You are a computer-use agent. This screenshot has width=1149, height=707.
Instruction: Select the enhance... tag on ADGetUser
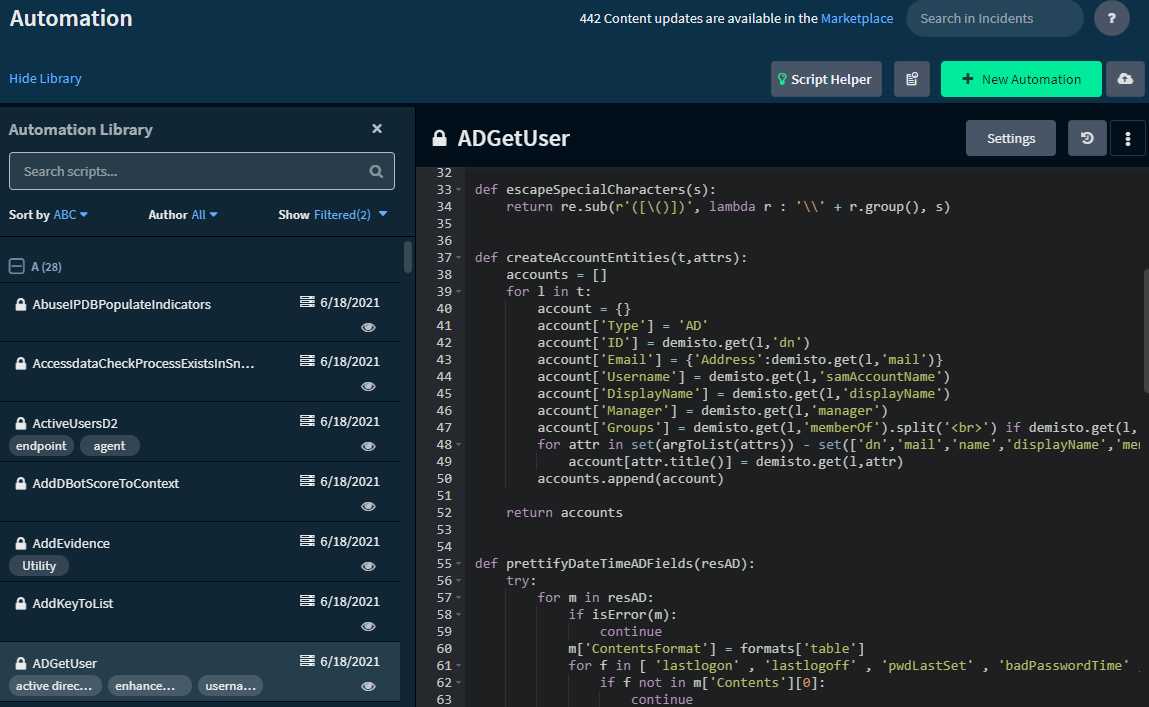point(149,686)
